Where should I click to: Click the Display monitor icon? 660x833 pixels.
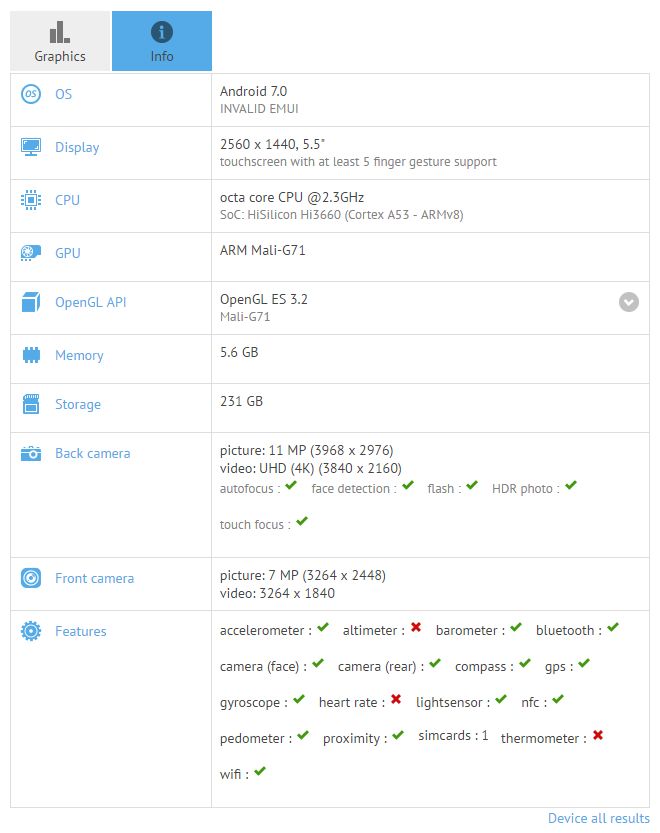coord(31,147)
